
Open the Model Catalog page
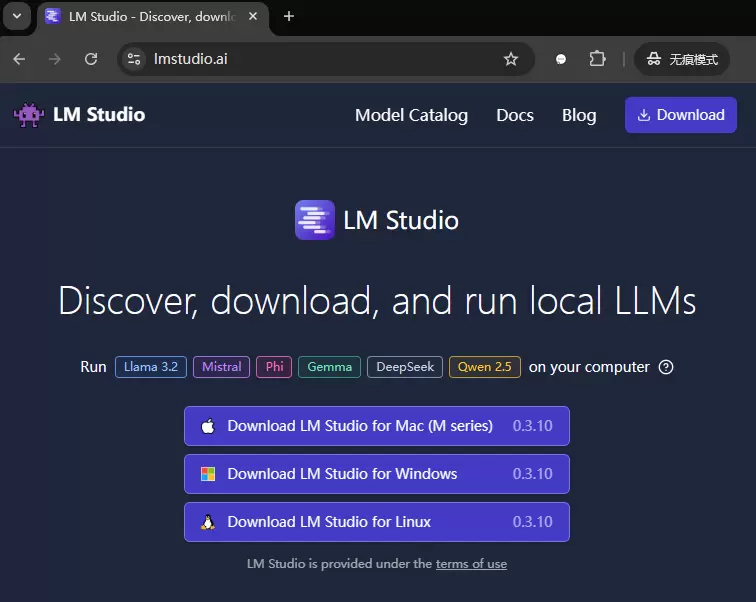[x=411, y=115]
